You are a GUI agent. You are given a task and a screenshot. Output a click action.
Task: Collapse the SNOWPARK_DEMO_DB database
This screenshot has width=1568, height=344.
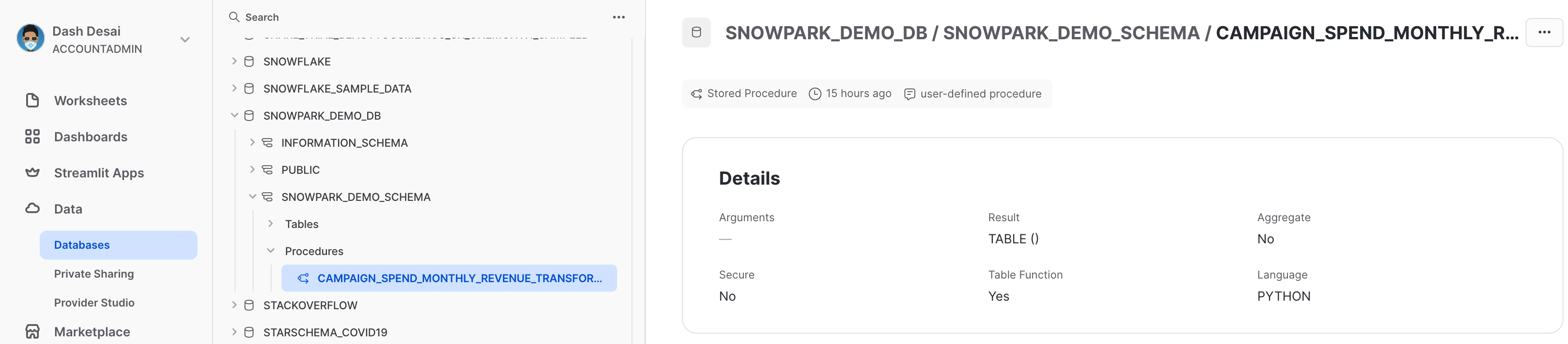tap(235, 115)
